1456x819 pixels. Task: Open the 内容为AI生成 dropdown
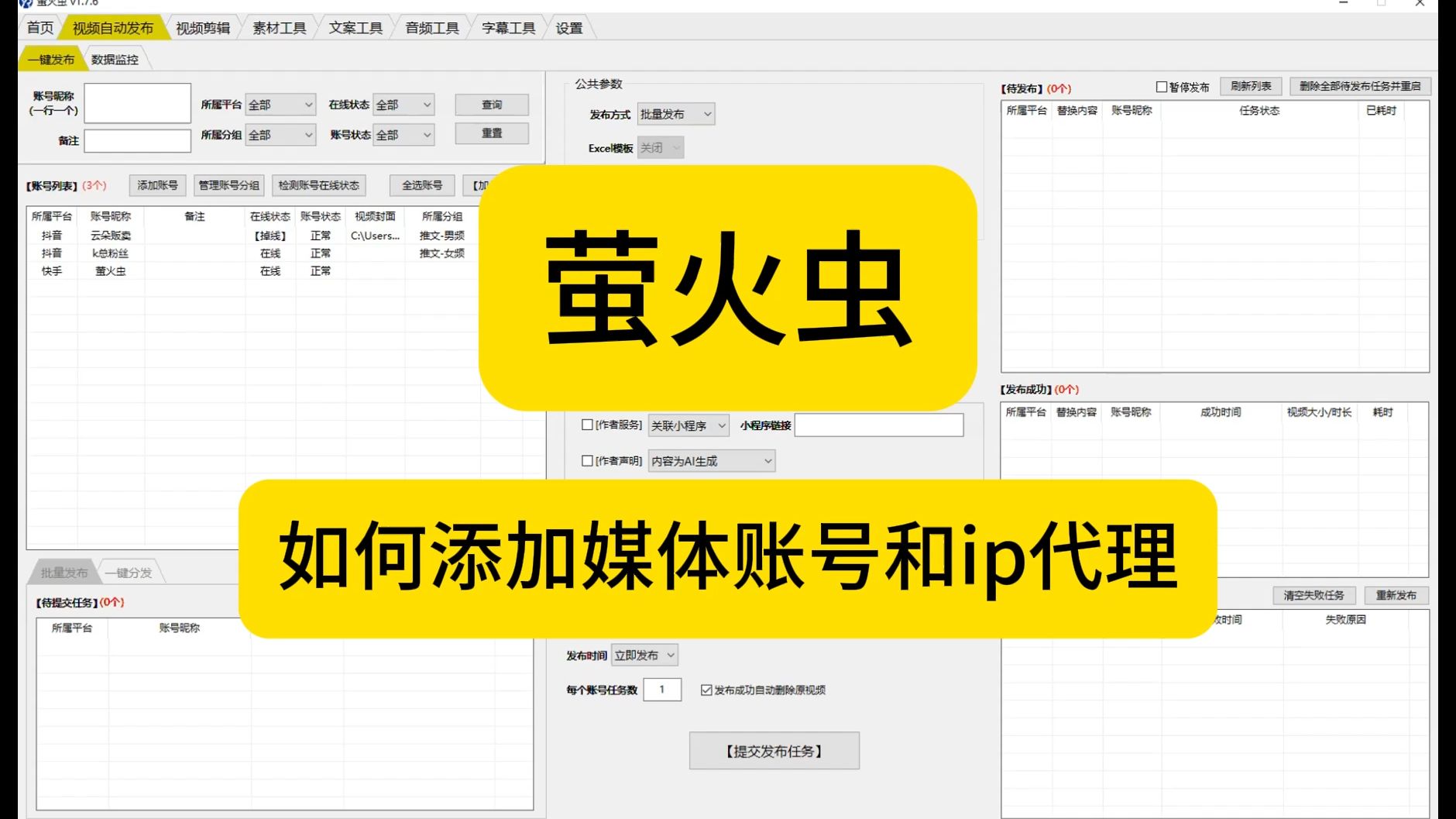[x=712, y=461]
